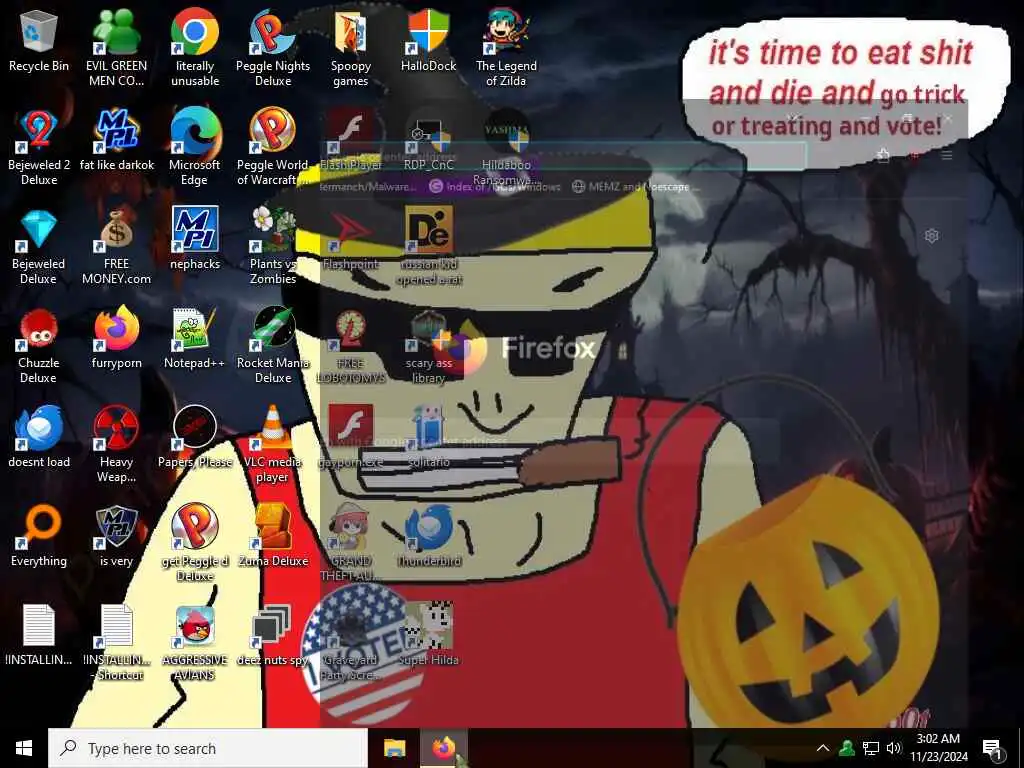Click the Type here to search box

tap(208, 748)
